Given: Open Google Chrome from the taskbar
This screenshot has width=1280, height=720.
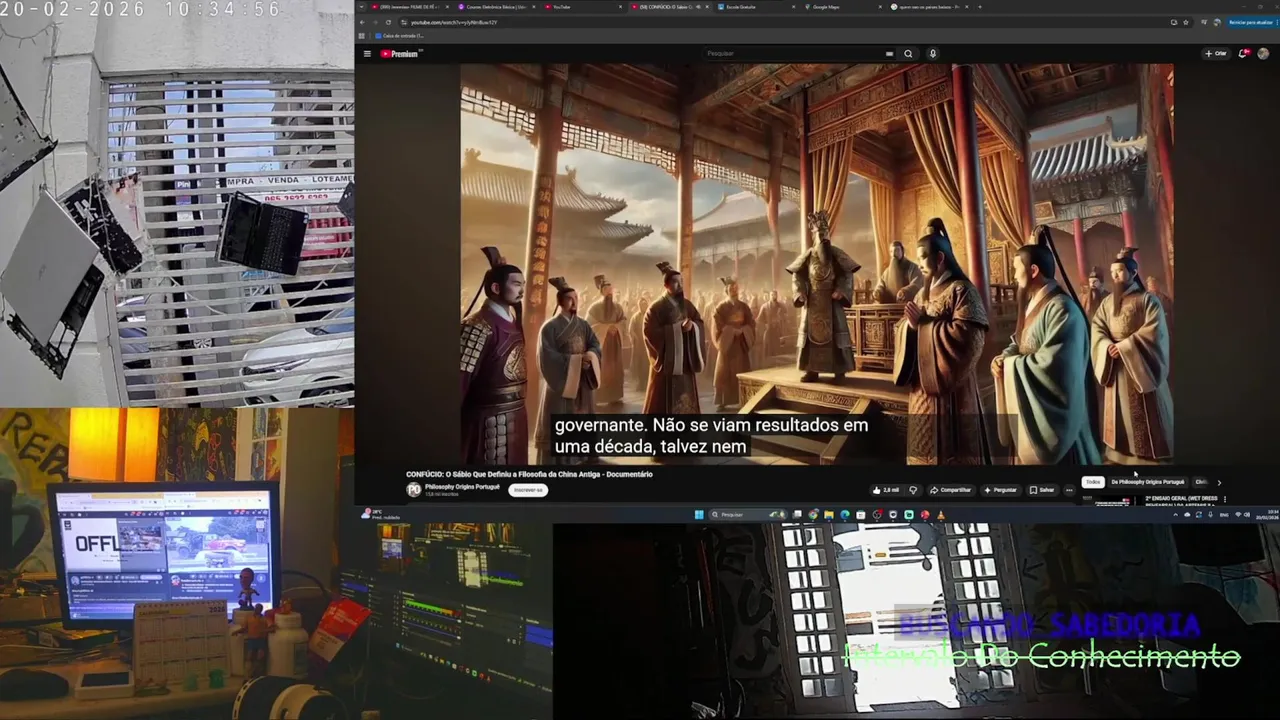Looking at the screenshot, I should click(813, 515).
